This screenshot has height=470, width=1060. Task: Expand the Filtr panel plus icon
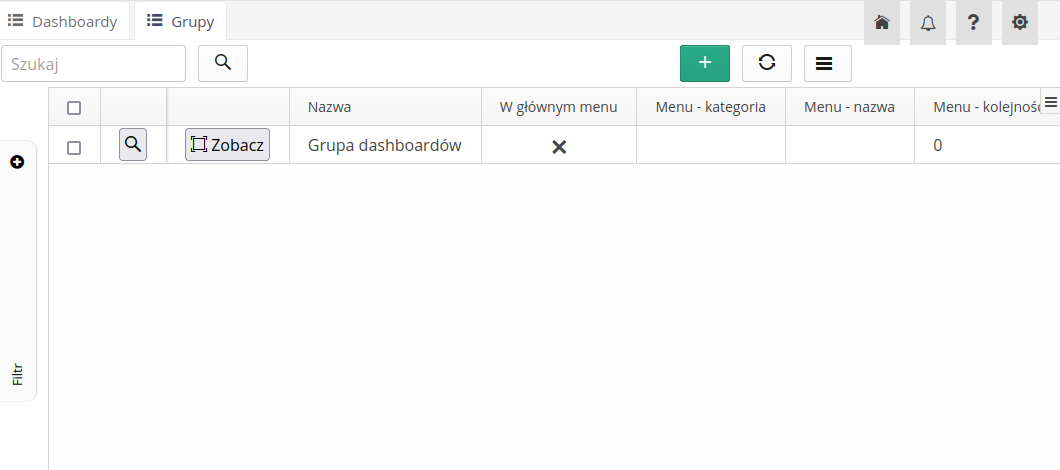pos(17,162)
